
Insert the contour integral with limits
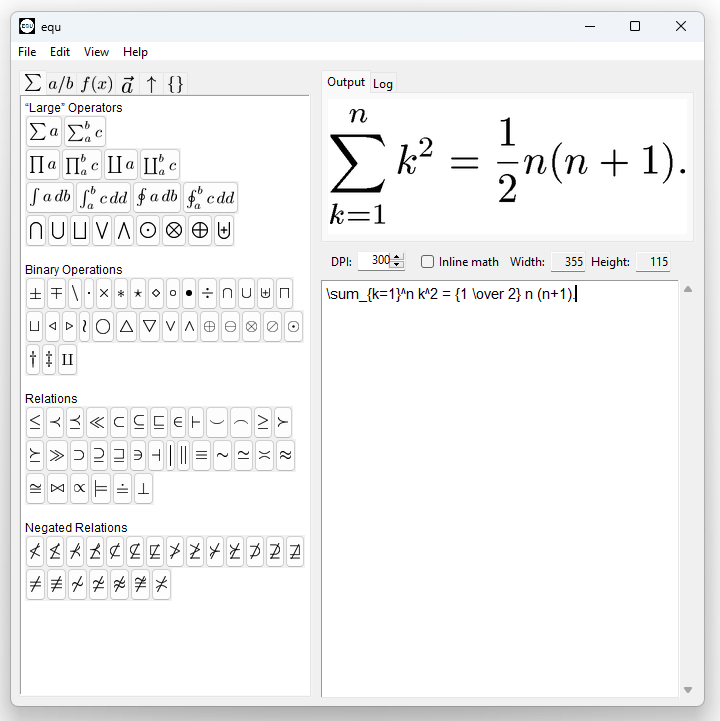[211, 197]
